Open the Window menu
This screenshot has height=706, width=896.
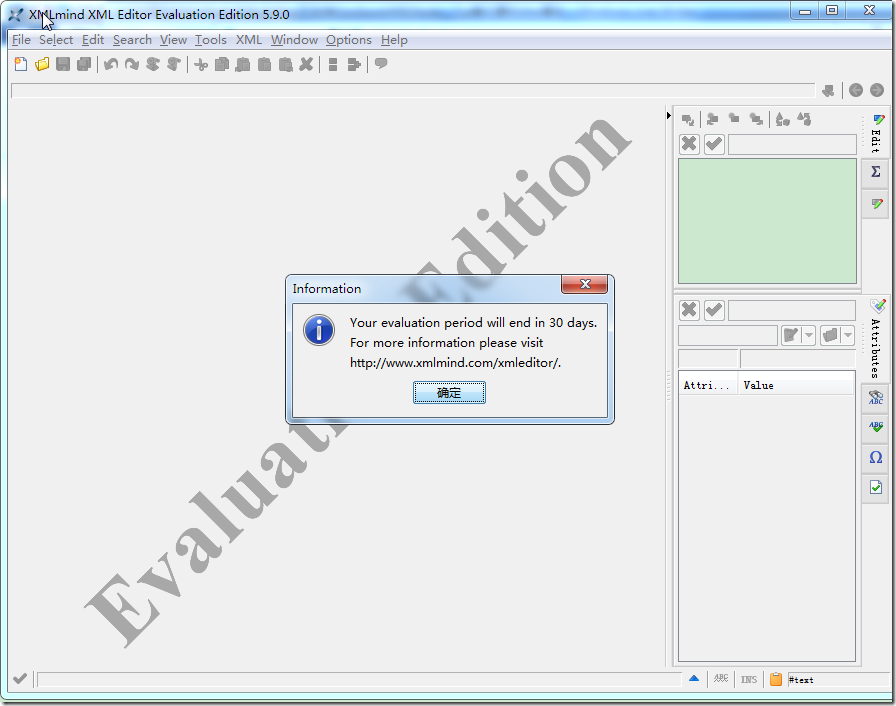pyautogui.click(x=294, y=40)
